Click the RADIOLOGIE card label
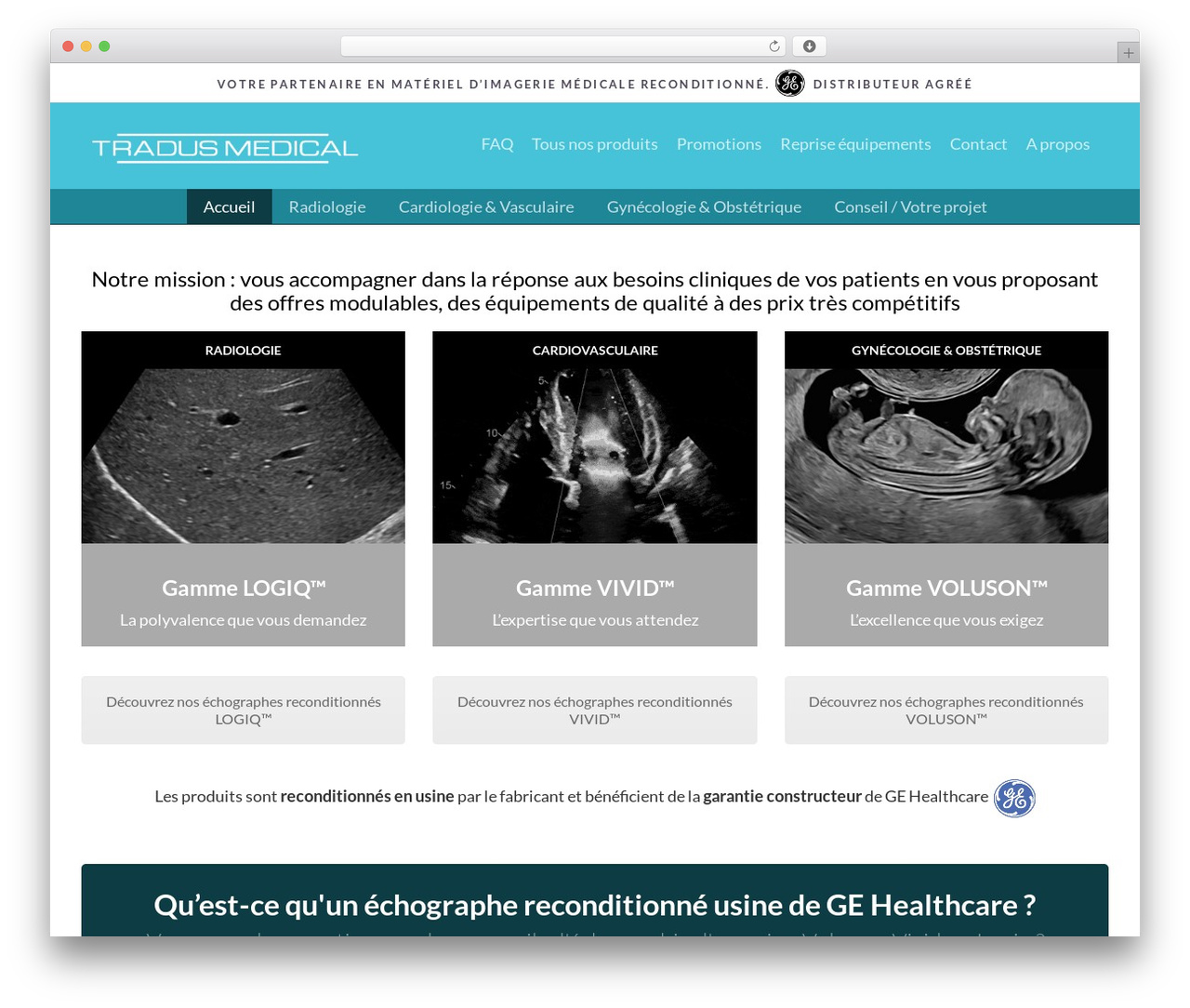This screenshot has width=1190, height=1008. tap(244, 351)
